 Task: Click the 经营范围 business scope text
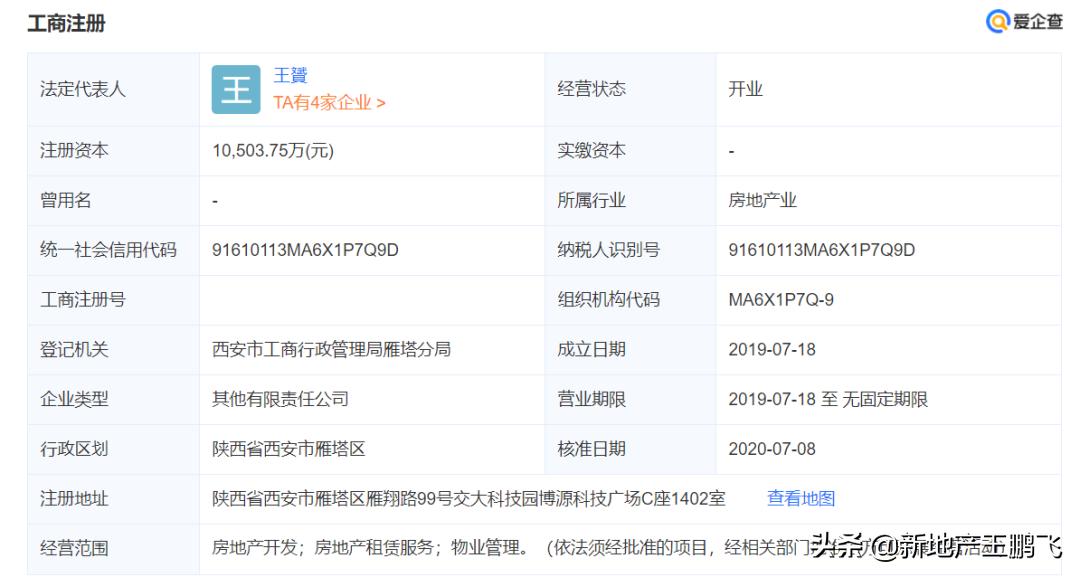point(634,548)
